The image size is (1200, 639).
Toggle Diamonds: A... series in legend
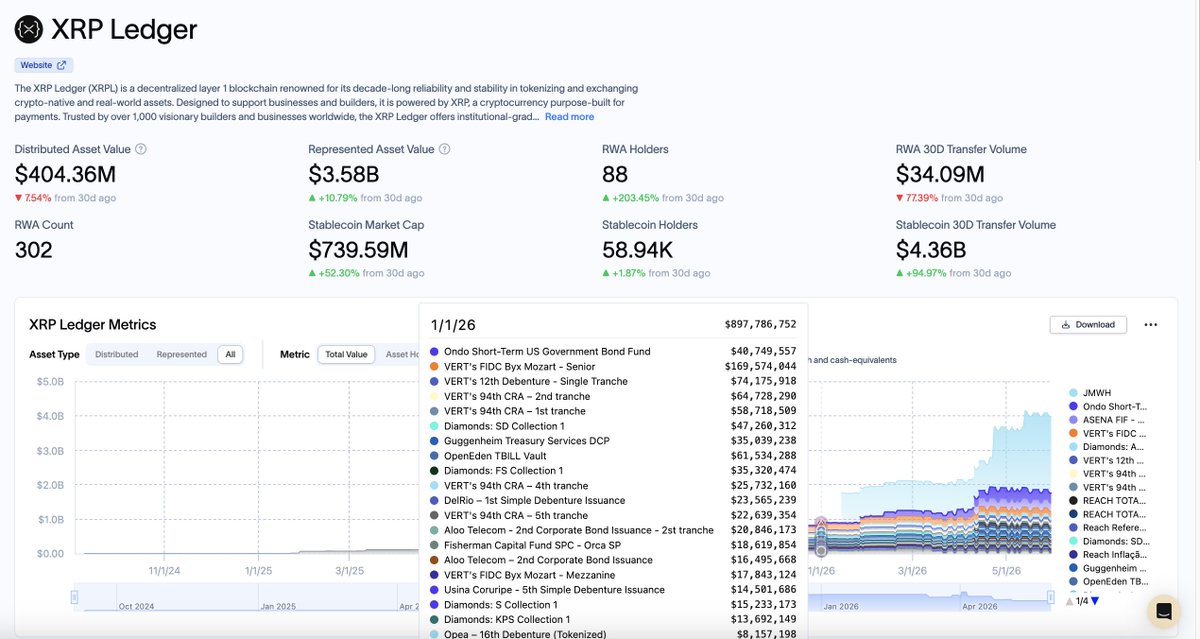1107,447
